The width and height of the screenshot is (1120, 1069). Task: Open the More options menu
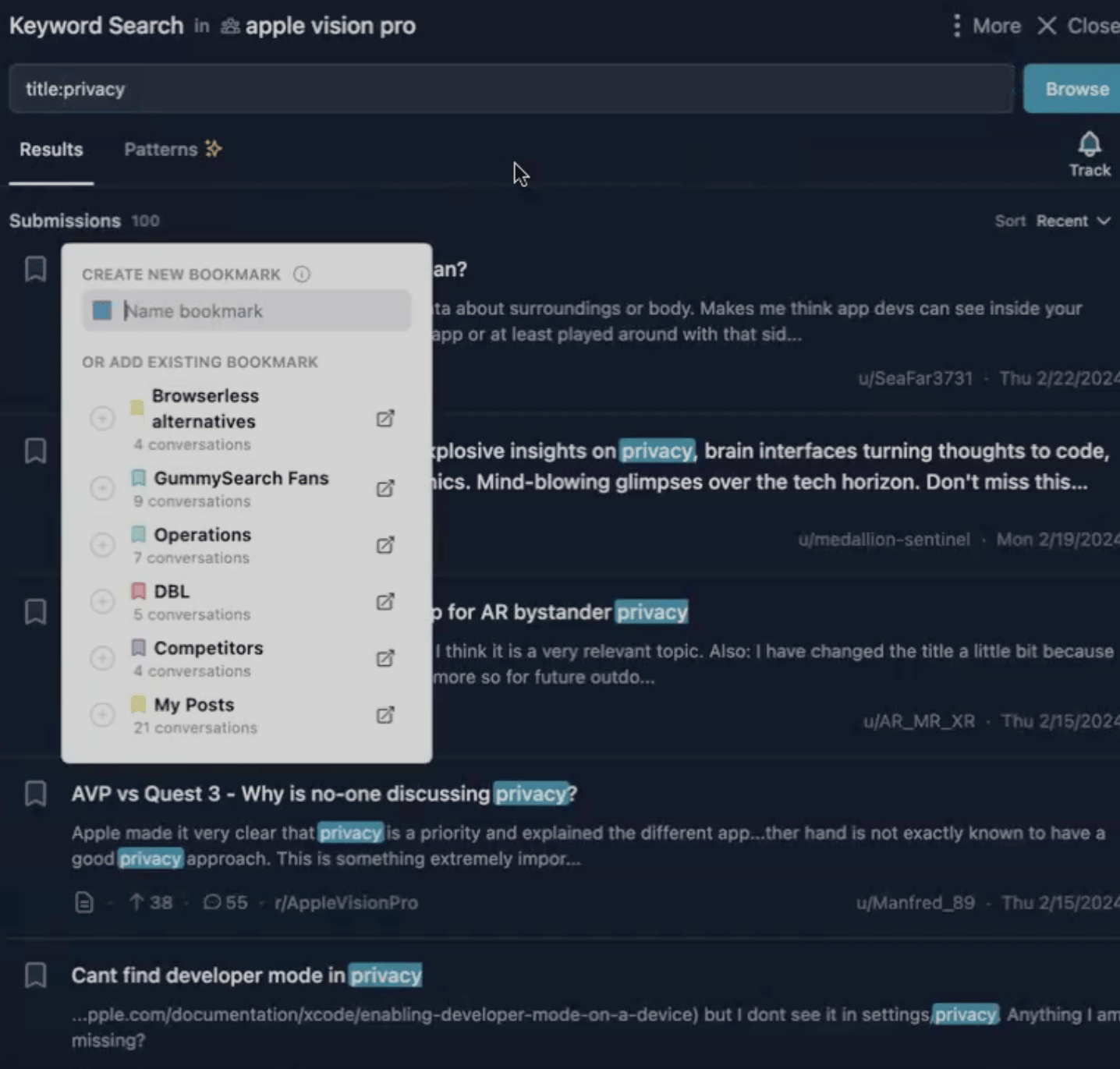987,26
